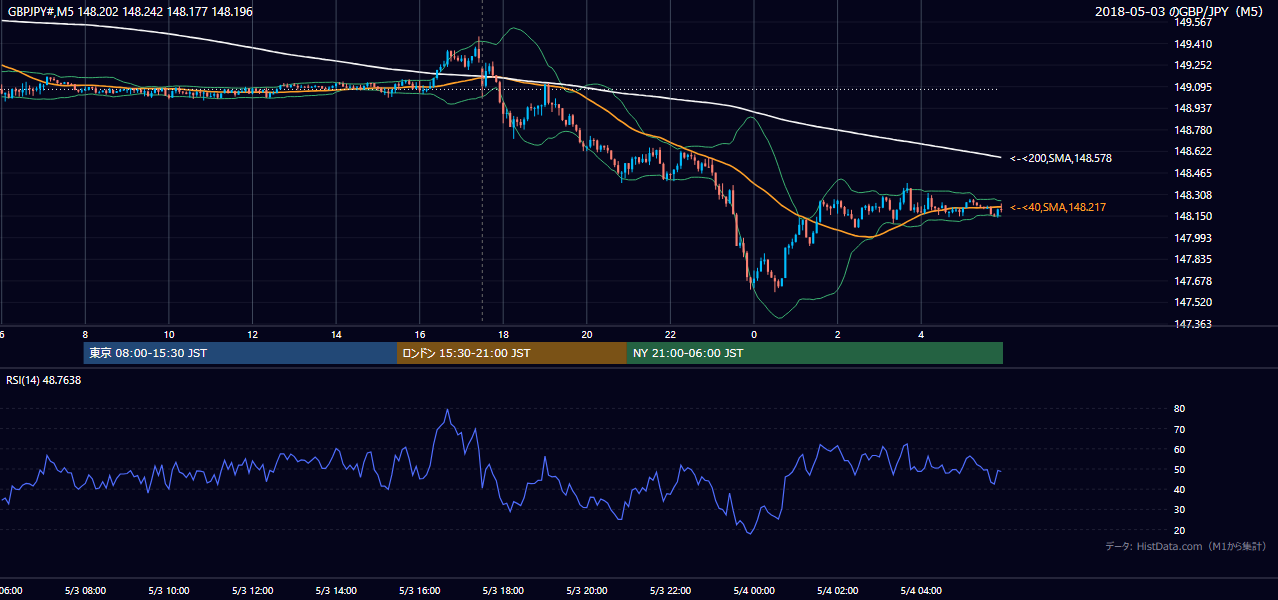Click the orange 40 SMA 148.217 label

point(1057,207)
